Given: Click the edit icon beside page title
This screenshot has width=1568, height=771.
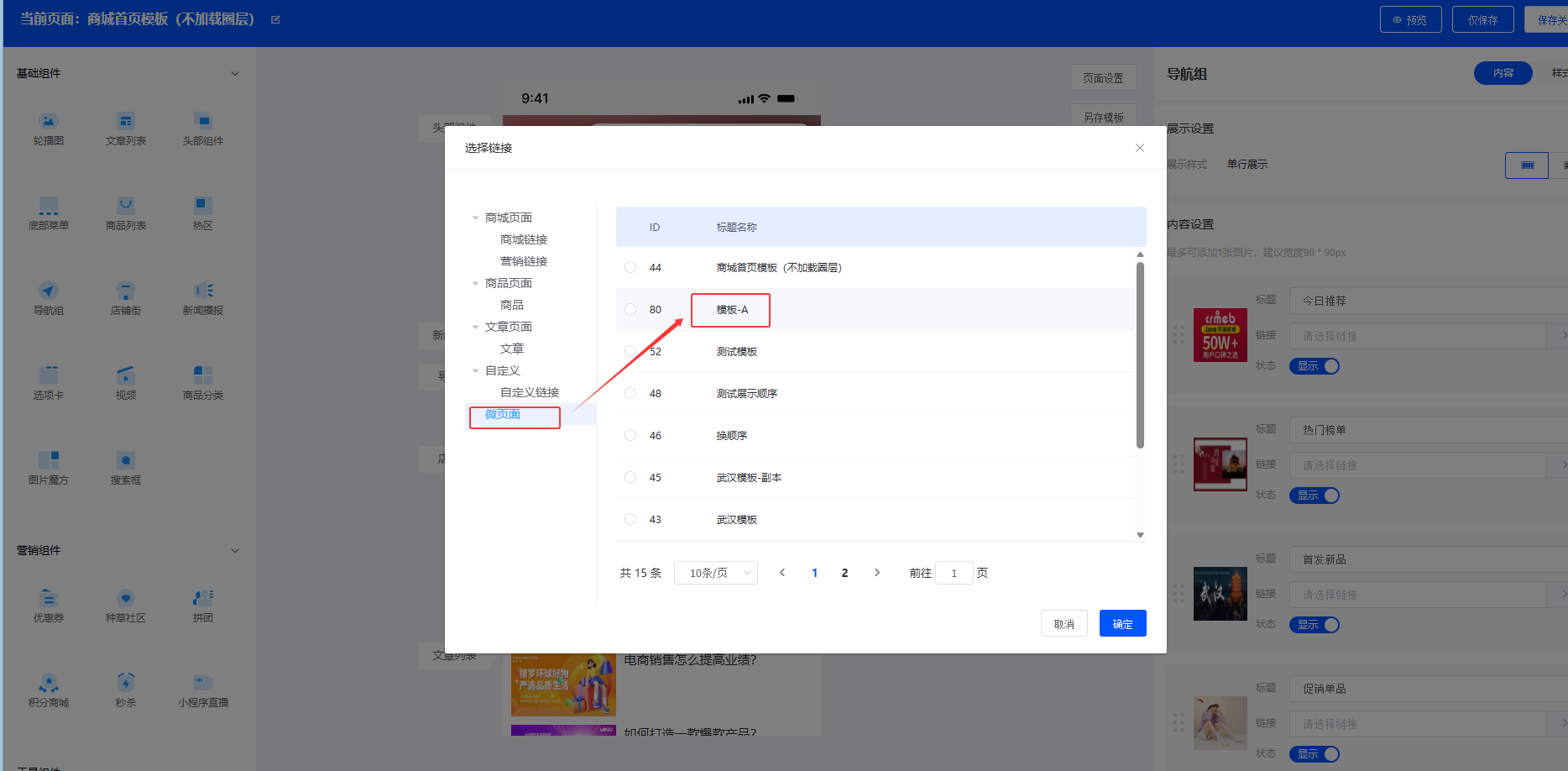Looking at the screenshot, I should coord(275,19).
